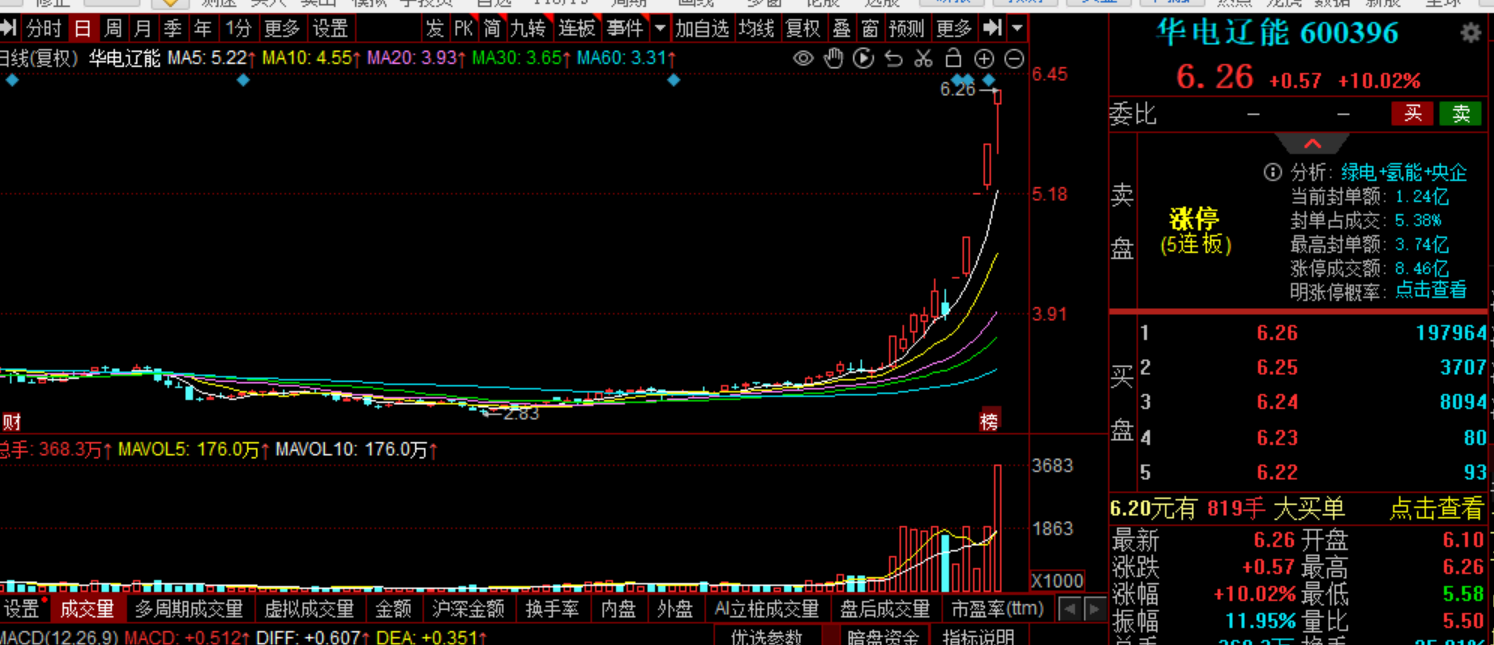The width and height of the screenshot is (1494, 645).
Task: Click the green 卖 sell button
Action: point(1461,113)
